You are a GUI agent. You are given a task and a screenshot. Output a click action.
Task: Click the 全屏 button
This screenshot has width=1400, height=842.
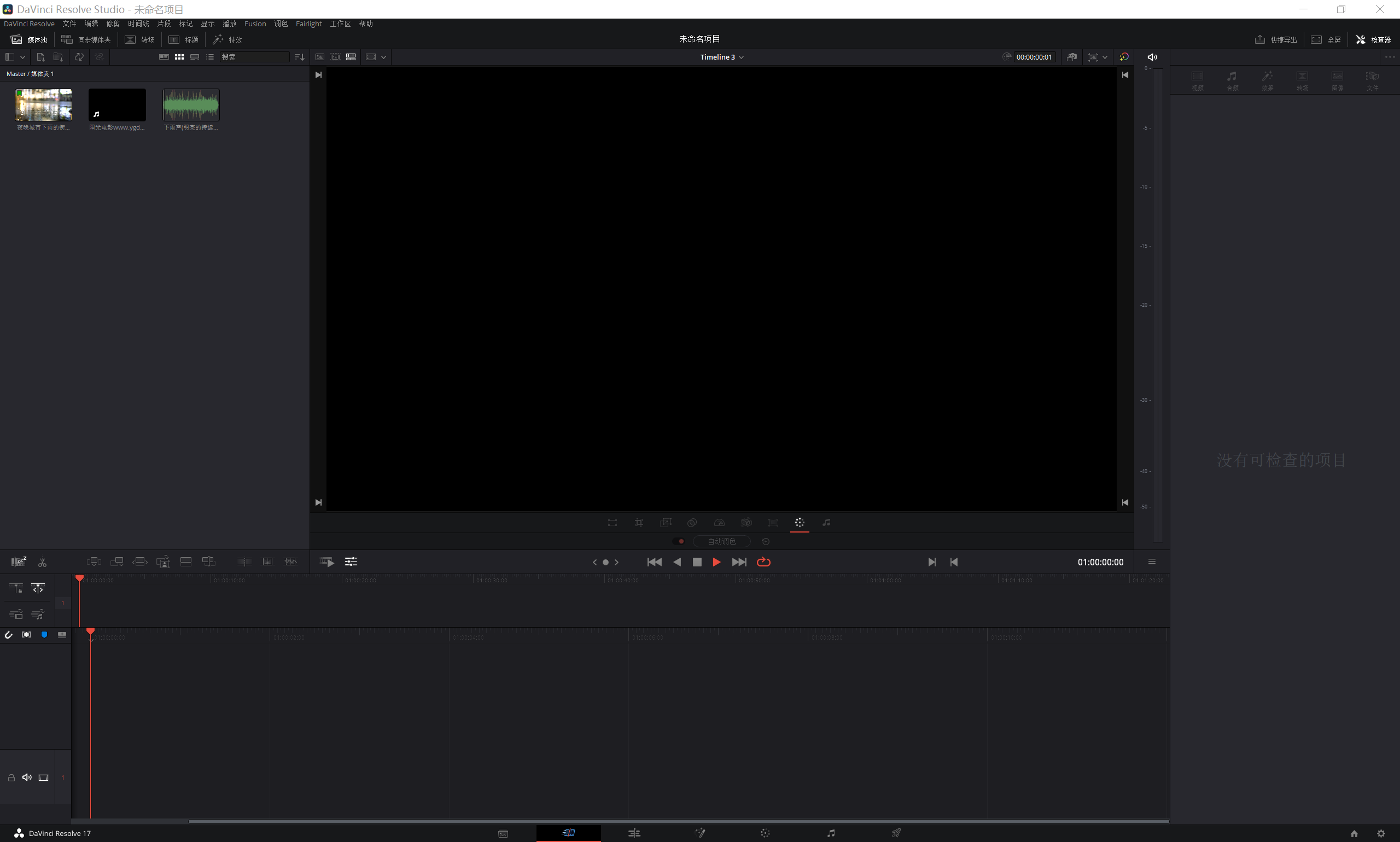click(1326, 40)
